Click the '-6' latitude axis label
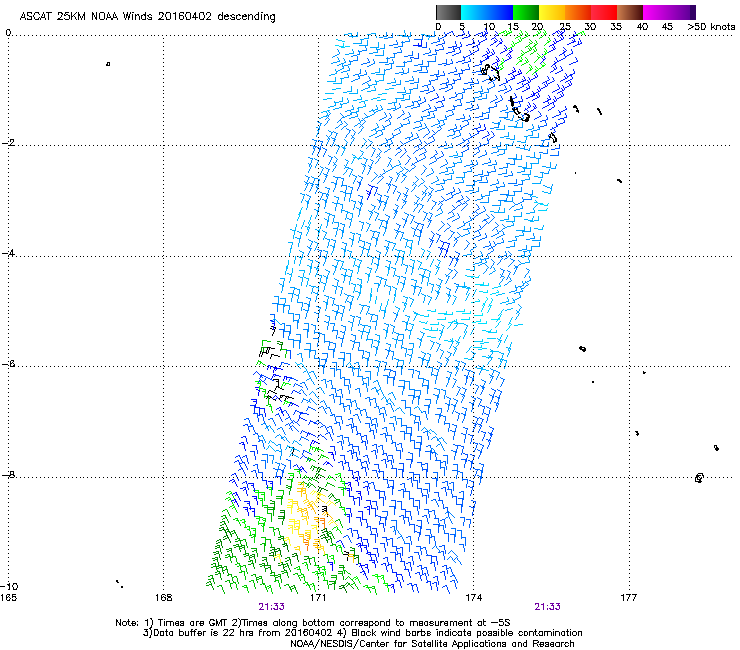The height and width of the screenshot is (650, 740). (9, 364)
